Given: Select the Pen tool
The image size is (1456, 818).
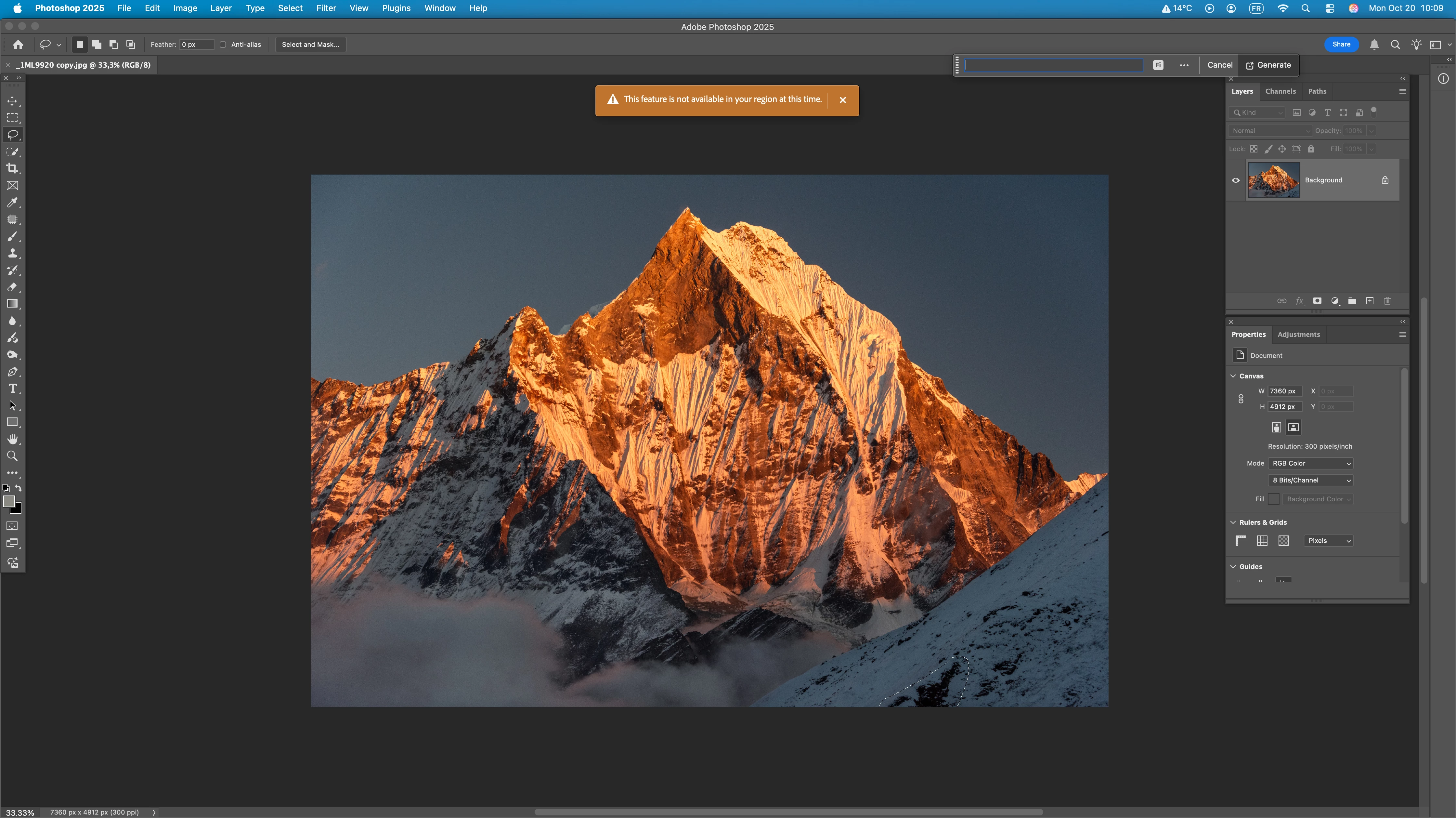Looking at the screenshot, I should [12, 372].
